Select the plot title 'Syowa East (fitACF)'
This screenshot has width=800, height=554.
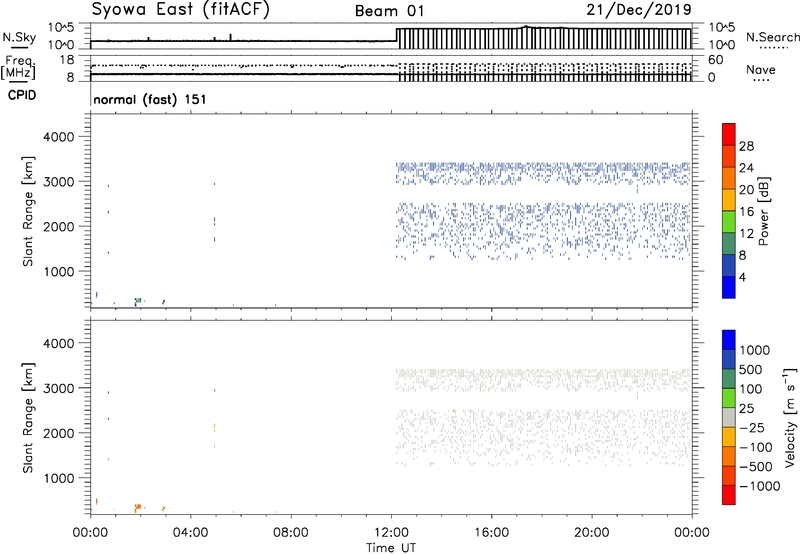tap(180, 10)
